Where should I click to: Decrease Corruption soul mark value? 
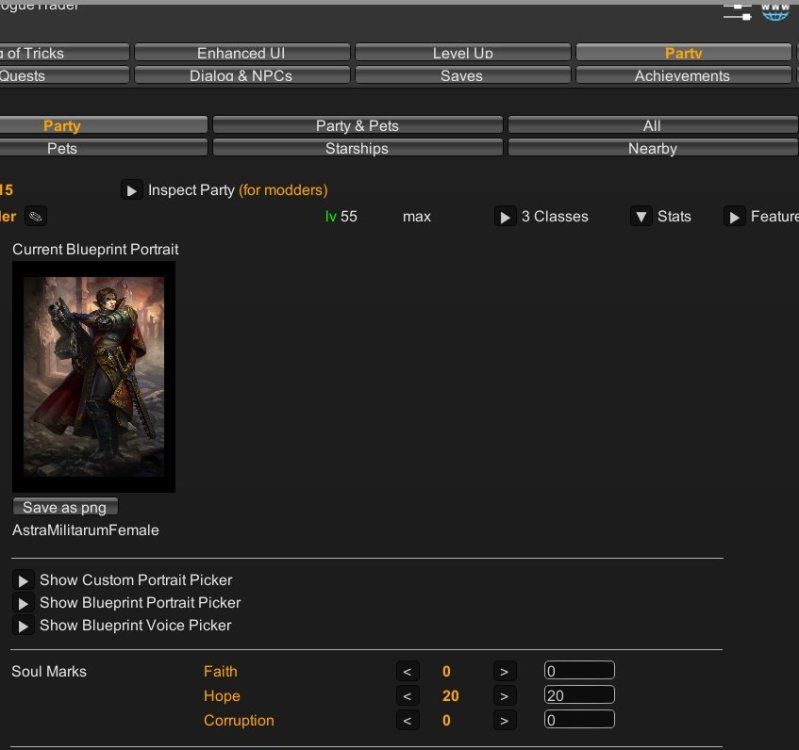tap(407, 720)
